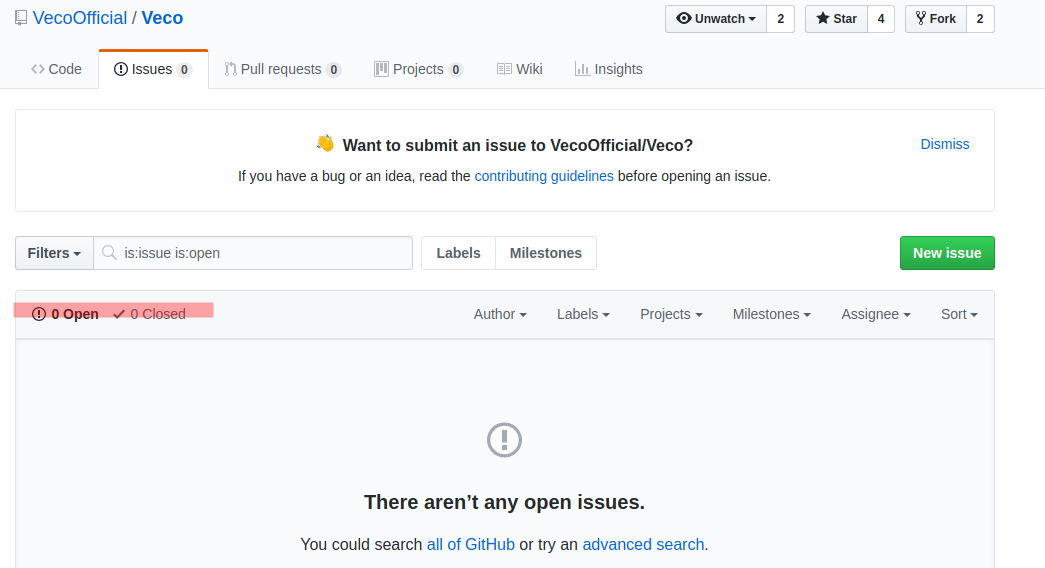
Task: Click the pull request icon on the tab
Action: [231, 69]
